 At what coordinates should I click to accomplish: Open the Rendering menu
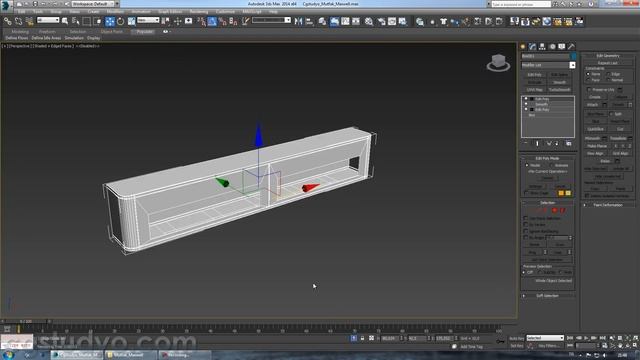199,12
